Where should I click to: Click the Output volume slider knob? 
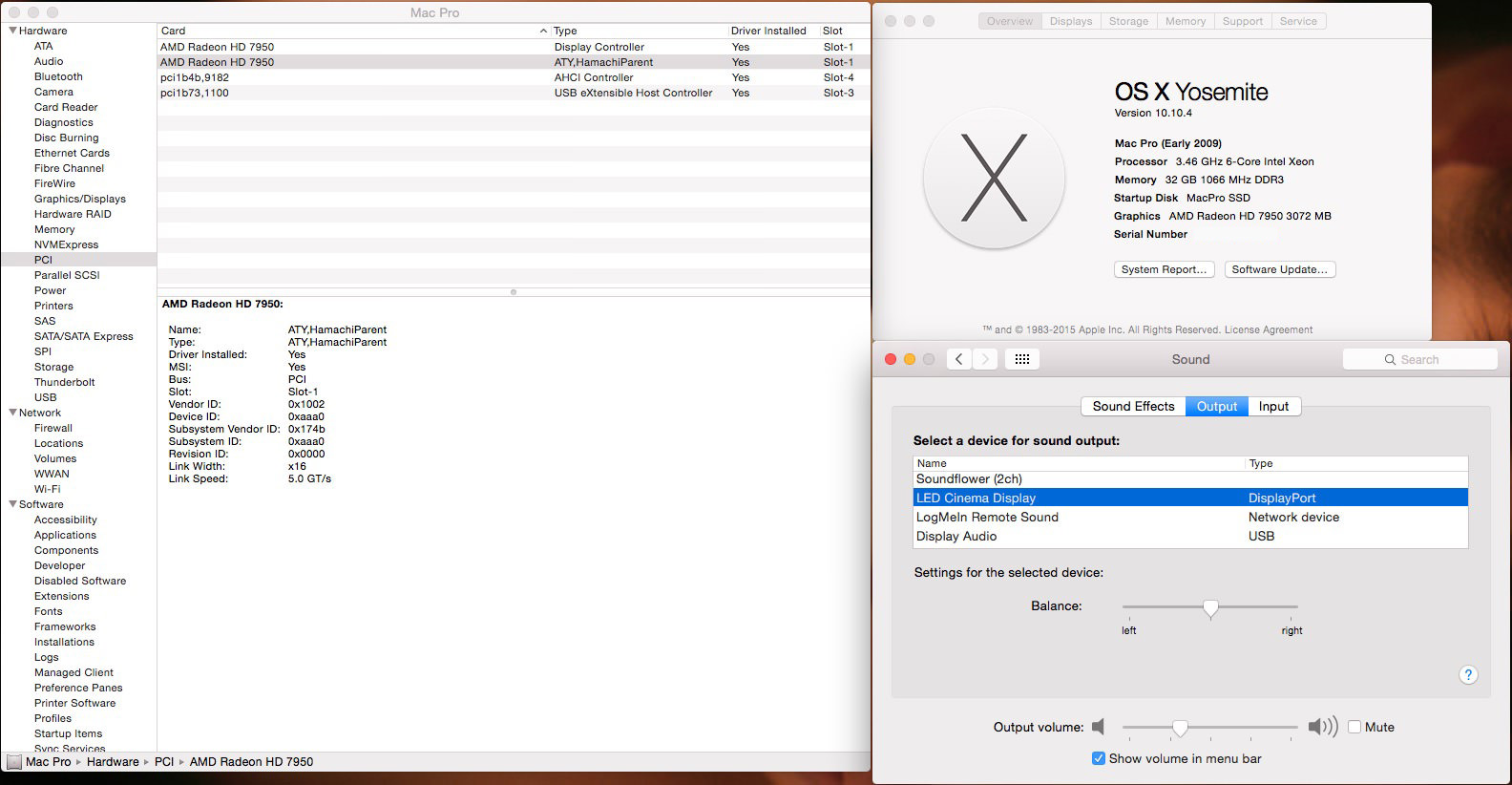pyautogui.click(x=1180, y=728)
